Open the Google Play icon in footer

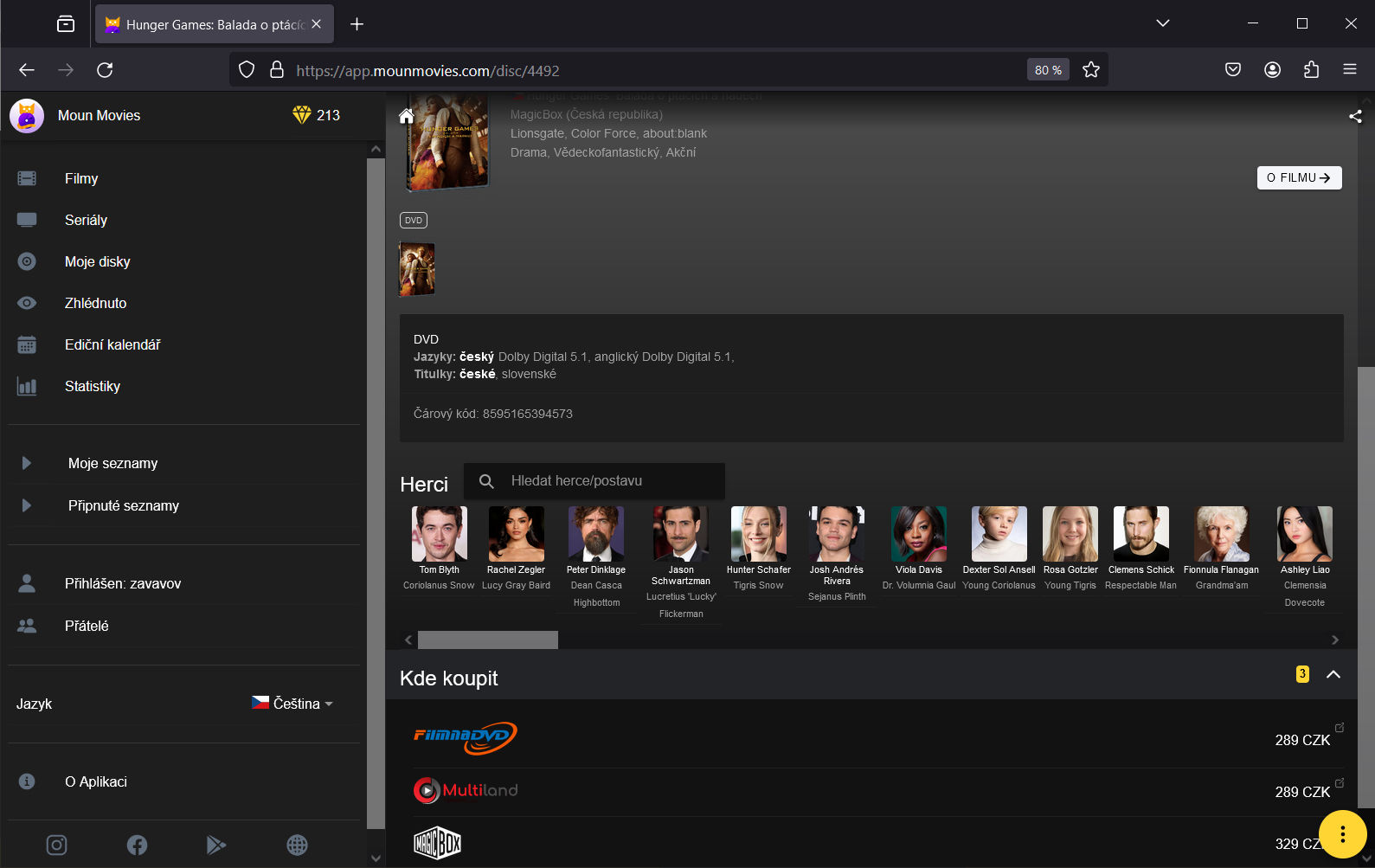(x=216, y=845)
